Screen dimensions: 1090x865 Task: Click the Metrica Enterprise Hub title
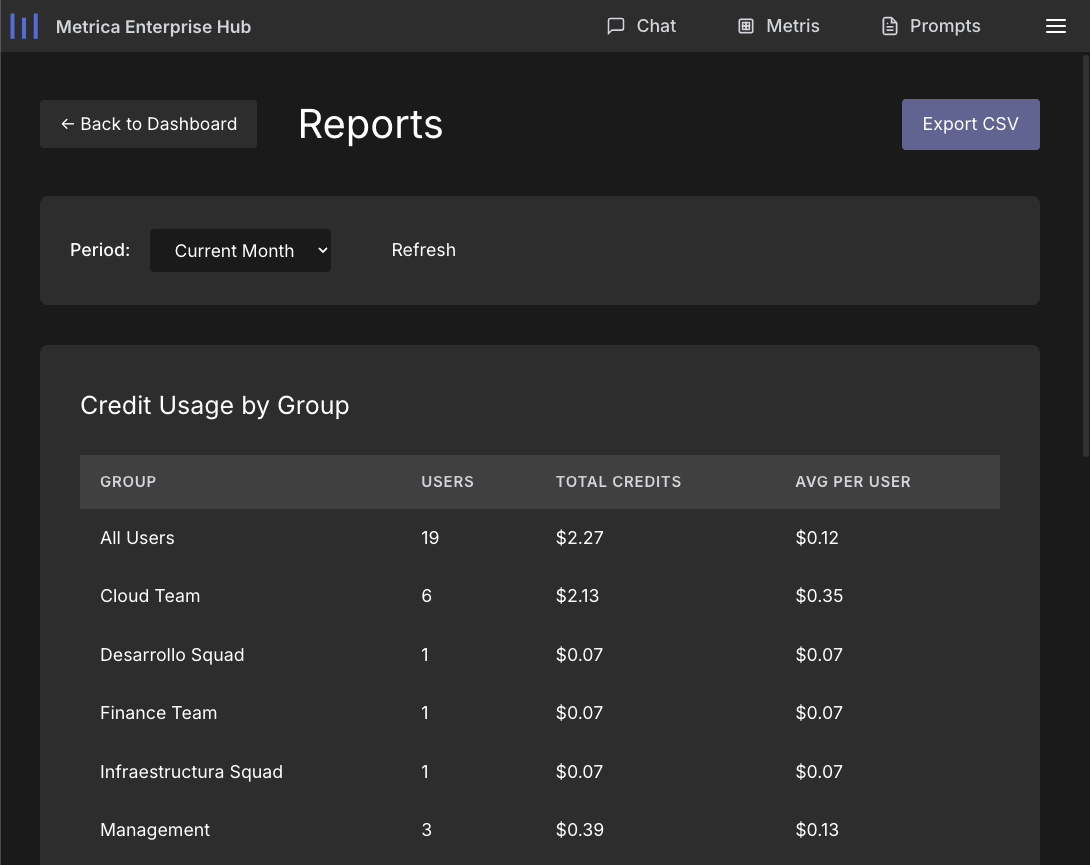click(153, 27)
